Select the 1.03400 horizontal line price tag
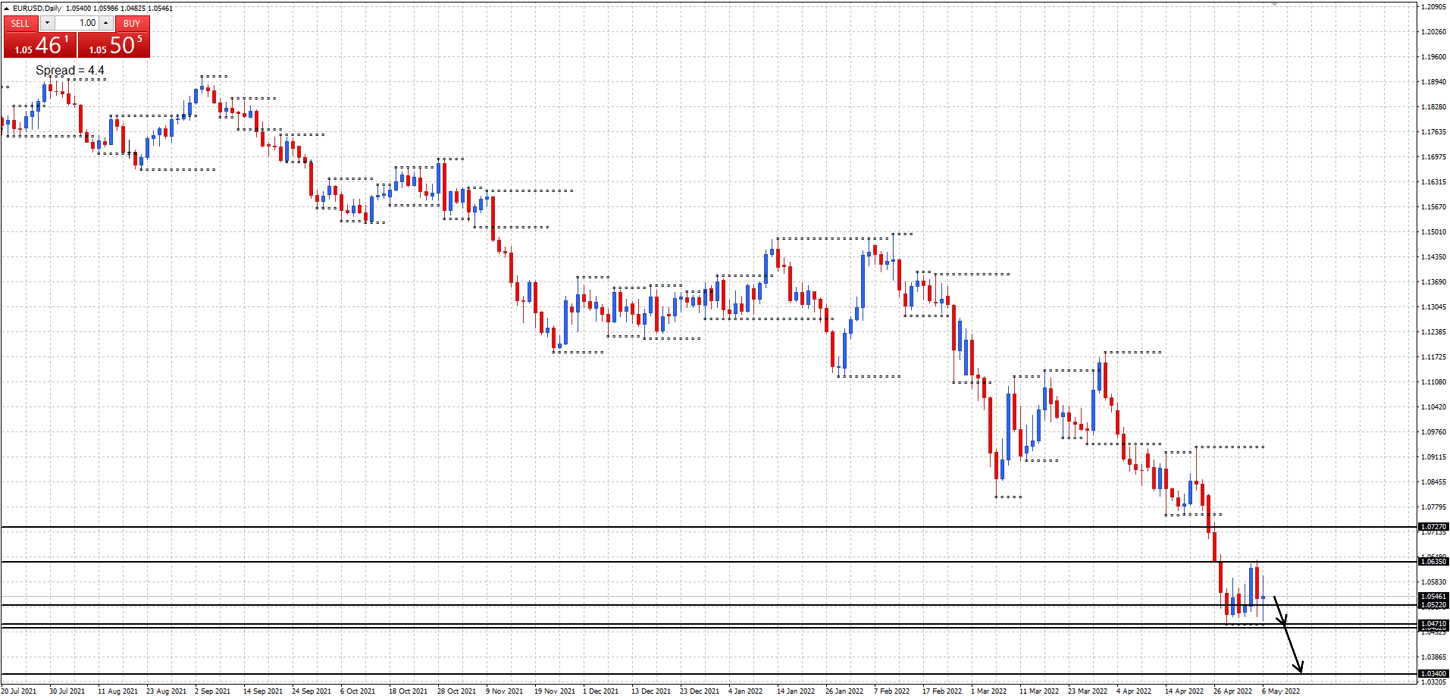 pyautogui.click(x=1433, y=674)
